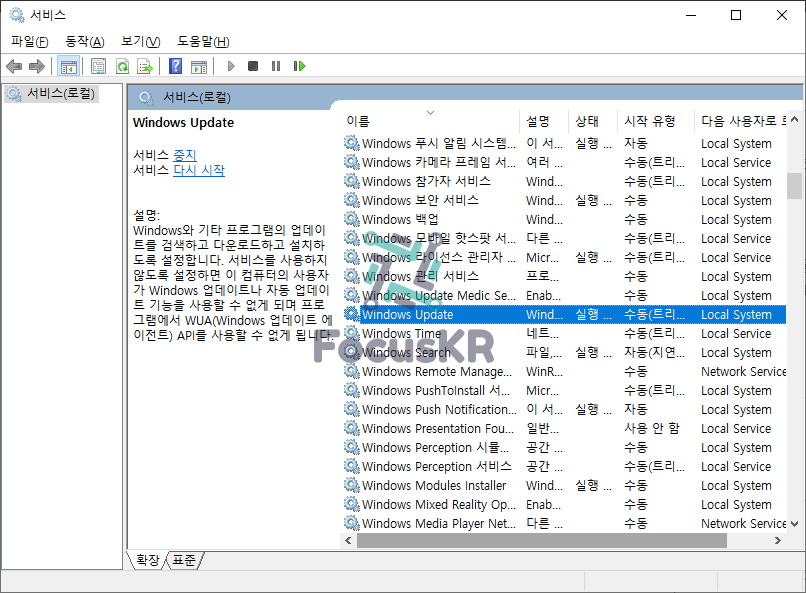Toggle the console tree show/hide icon
806x593 pixels.
tap(68, 66)
